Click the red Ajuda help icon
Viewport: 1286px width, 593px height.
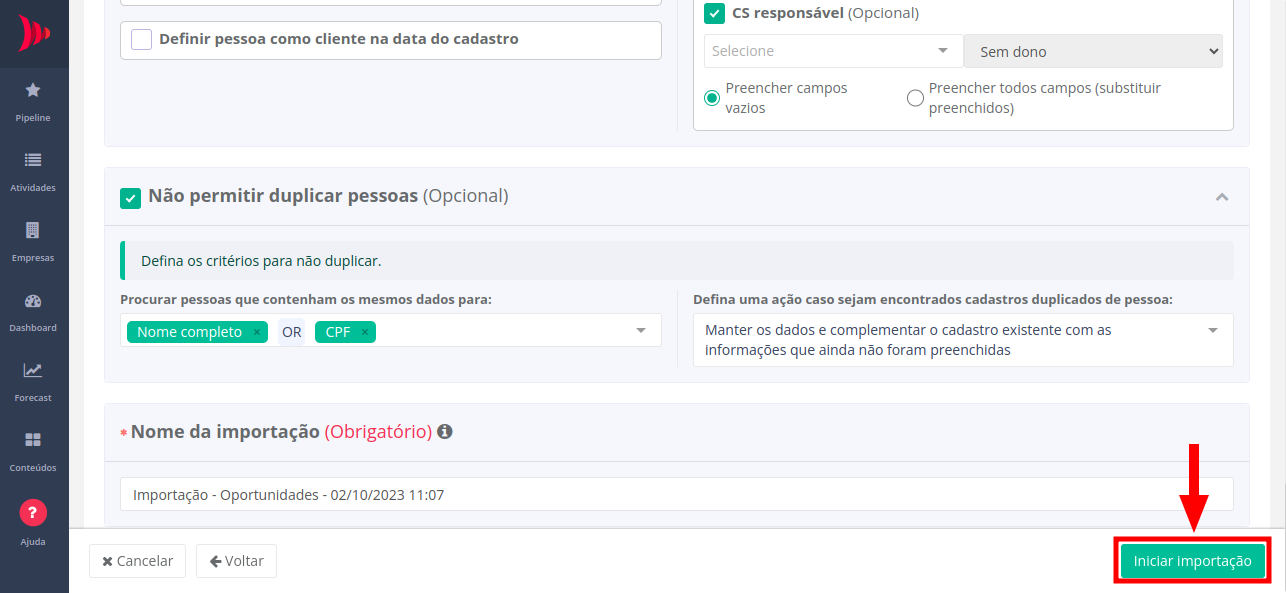tap(33, 513)
